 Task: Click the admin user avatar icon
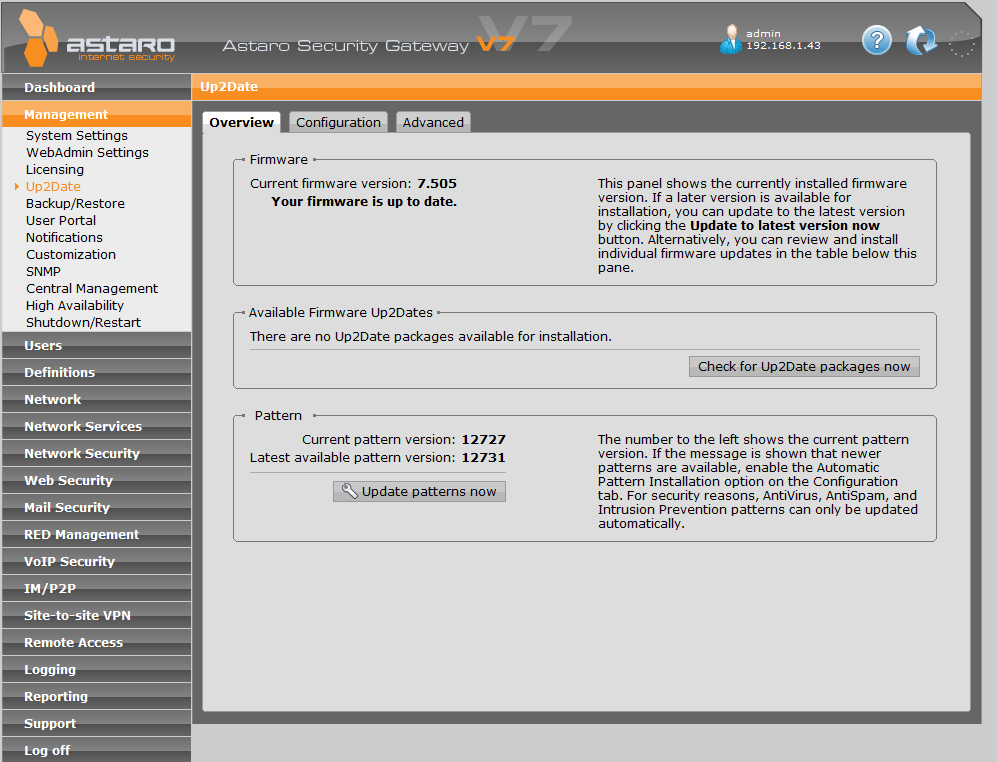pos(731,39)
